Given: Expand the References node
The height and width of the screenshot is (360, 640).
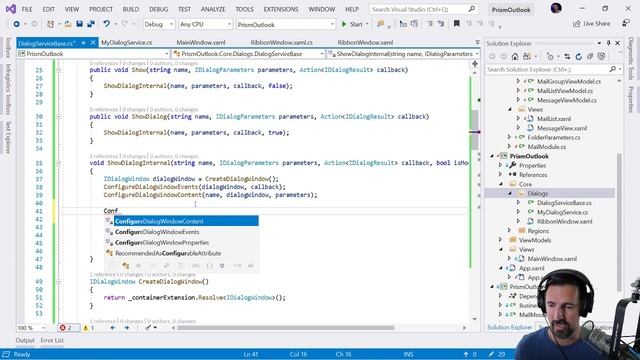Looking at the screenshot, I should 501,175.
